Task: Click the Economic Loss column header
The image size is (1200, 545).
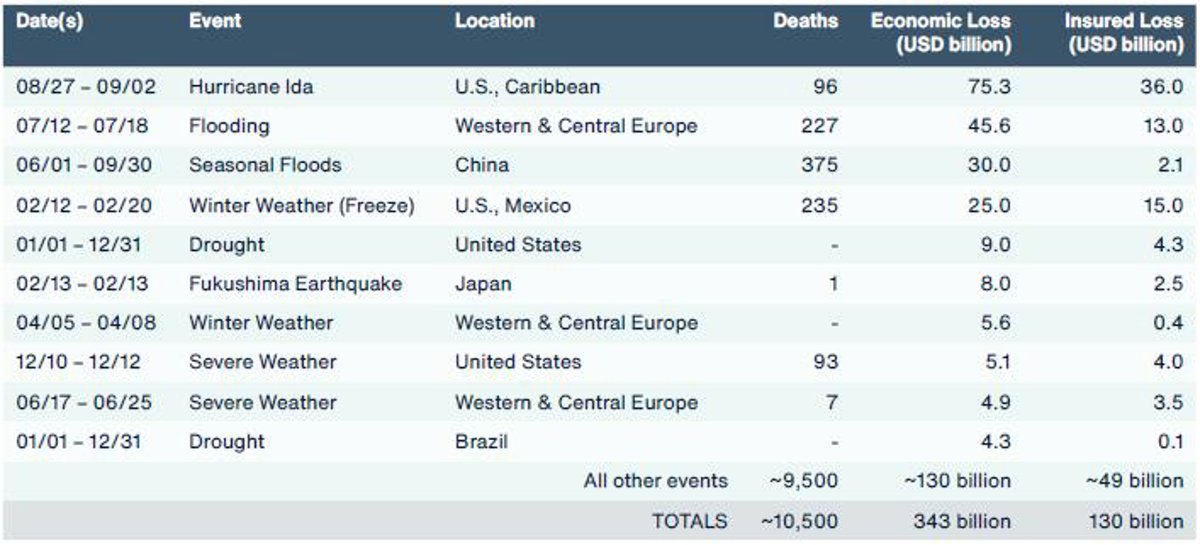Action: (941, 33)
